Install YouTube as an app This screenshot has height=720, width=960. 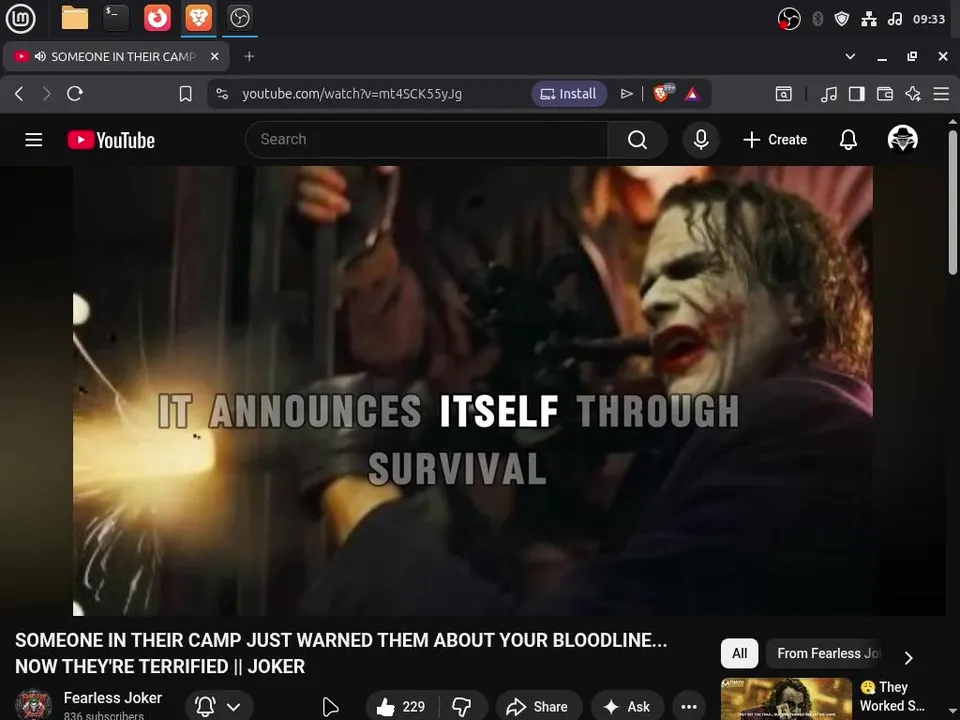(x=569, y=94)
